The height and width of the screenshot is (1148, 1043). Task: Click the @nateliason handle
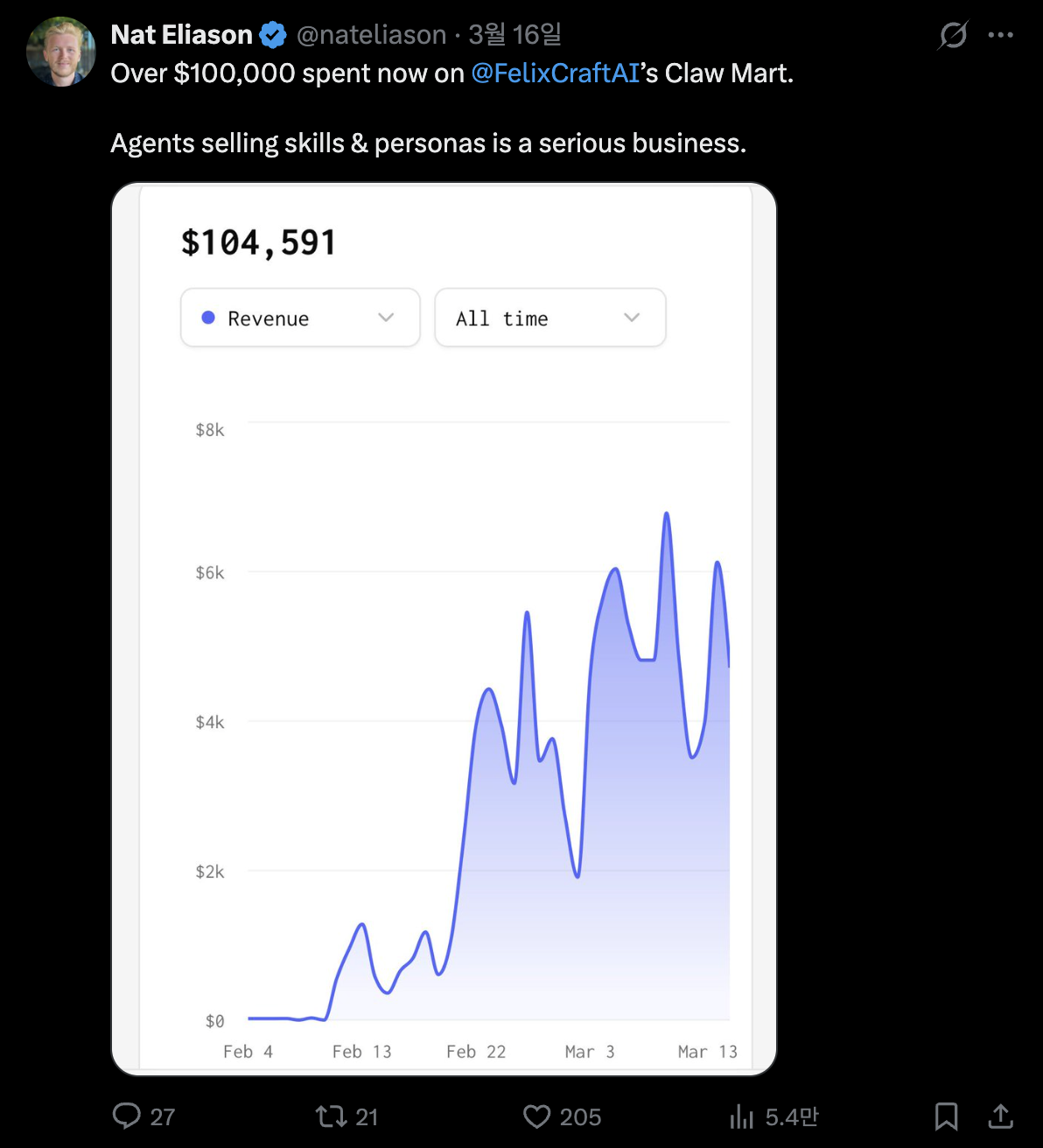371,35
